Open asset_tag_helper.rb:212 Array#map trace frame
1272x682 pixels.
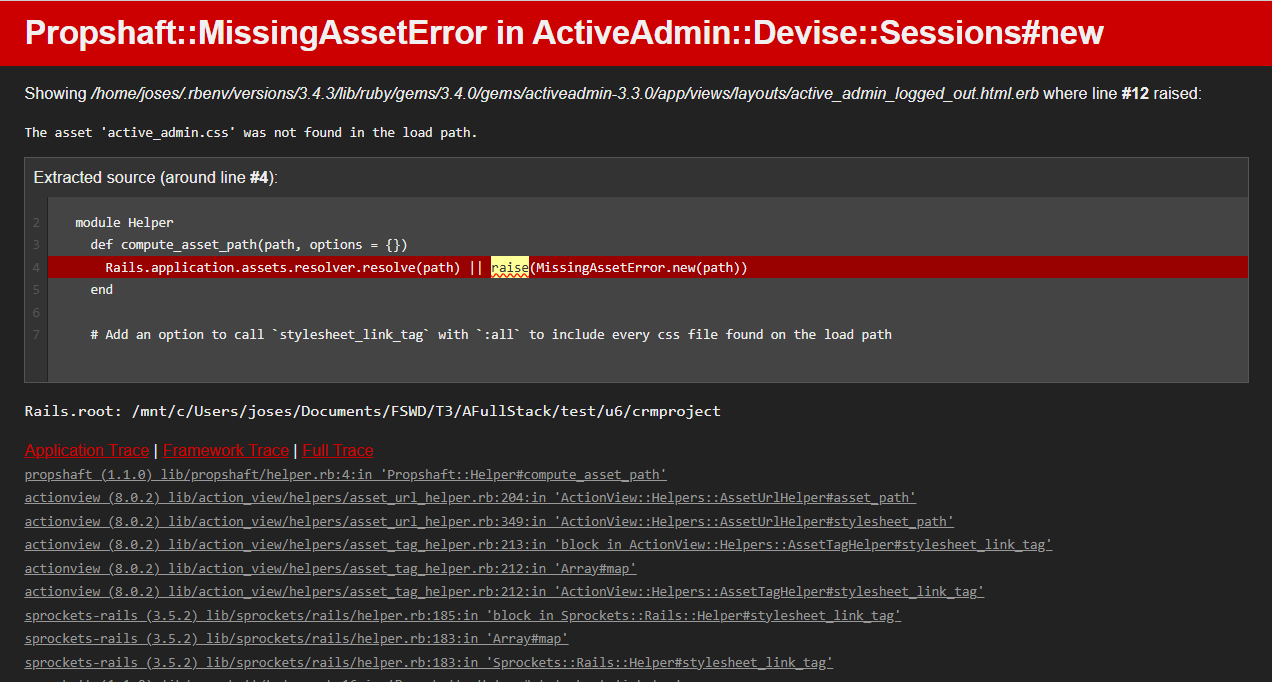click(330, 568)
